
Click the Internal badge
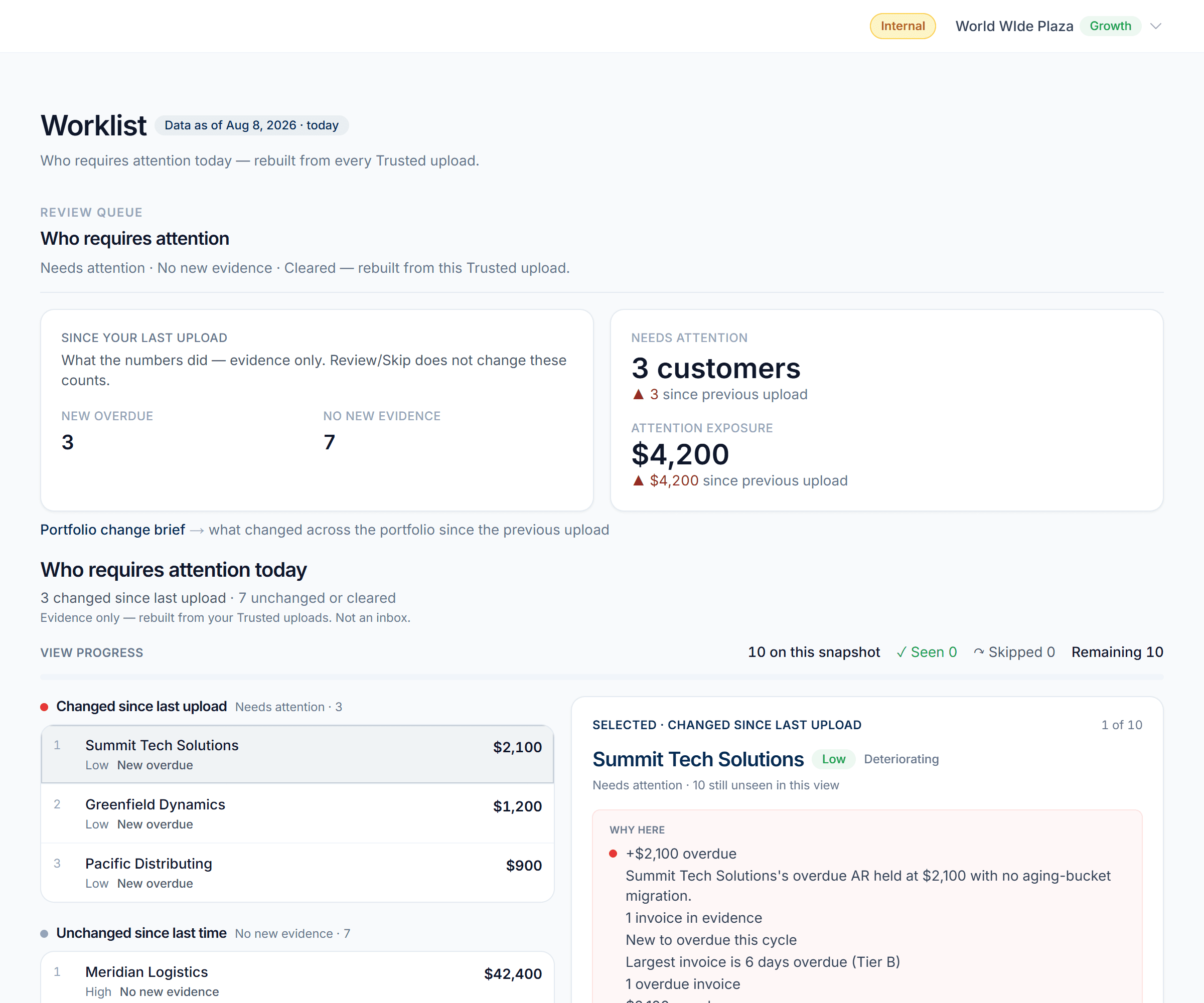[902, 27]
